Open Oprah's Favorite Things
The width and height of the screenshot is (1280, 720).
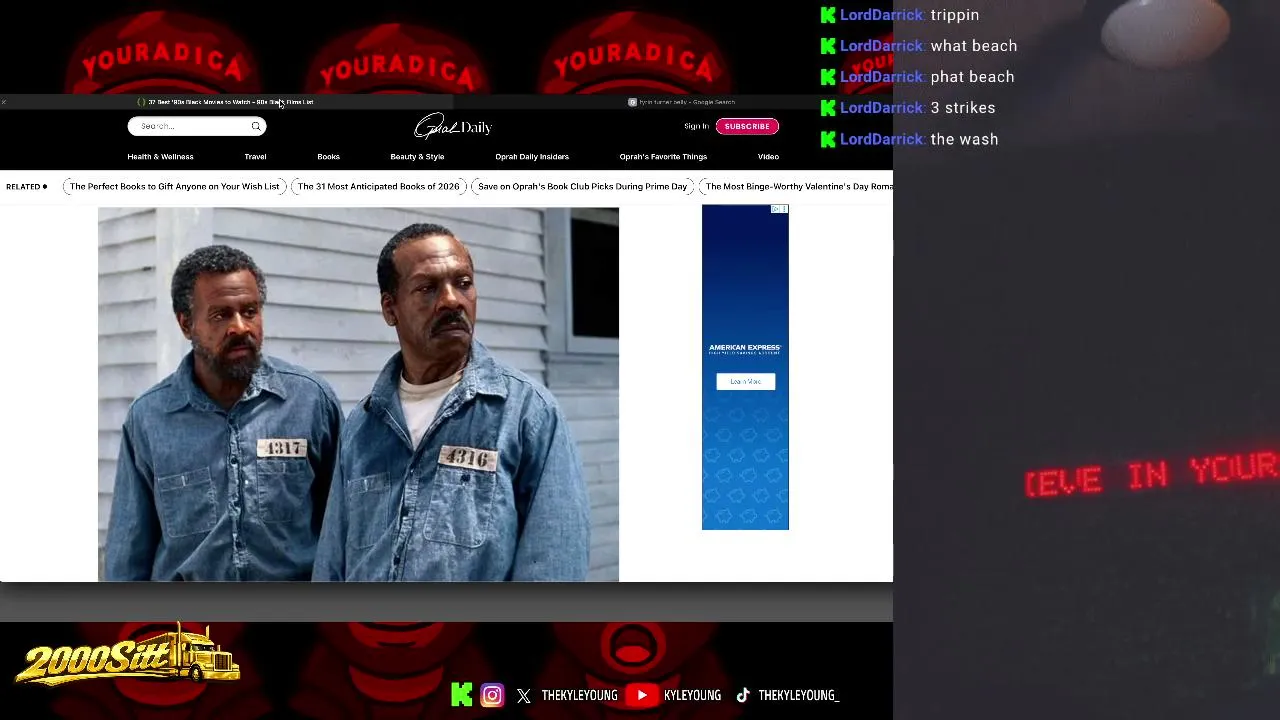point(663,157)
